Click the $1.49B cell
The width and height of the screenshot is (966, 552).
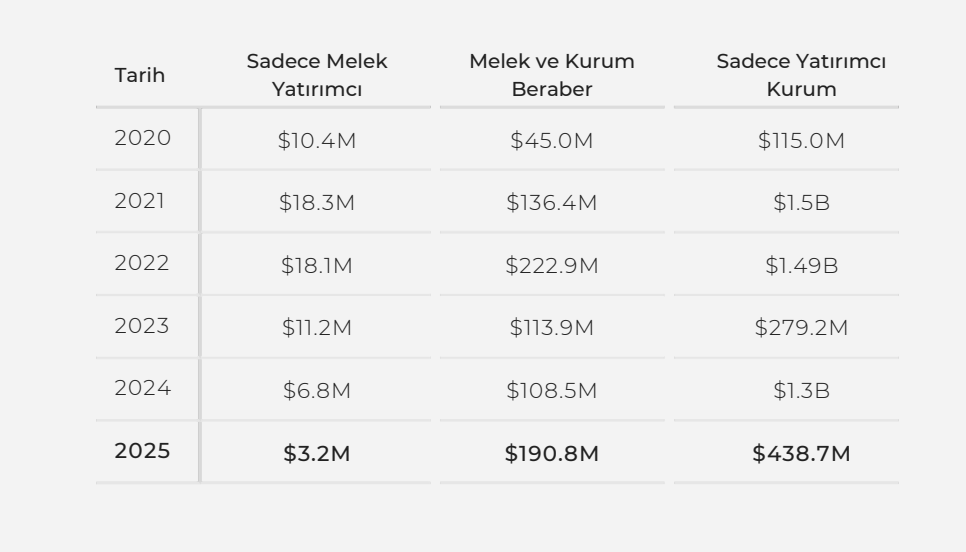pyautogui.click(x=801, y=266)
